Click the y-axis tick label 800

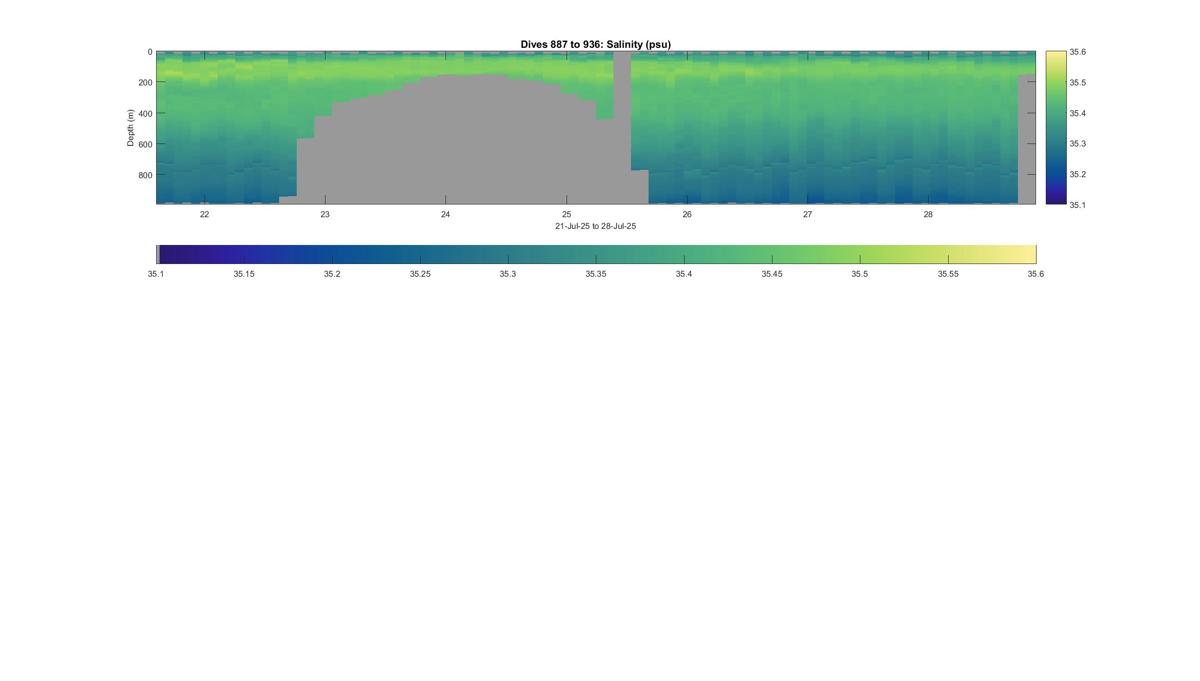145,175
